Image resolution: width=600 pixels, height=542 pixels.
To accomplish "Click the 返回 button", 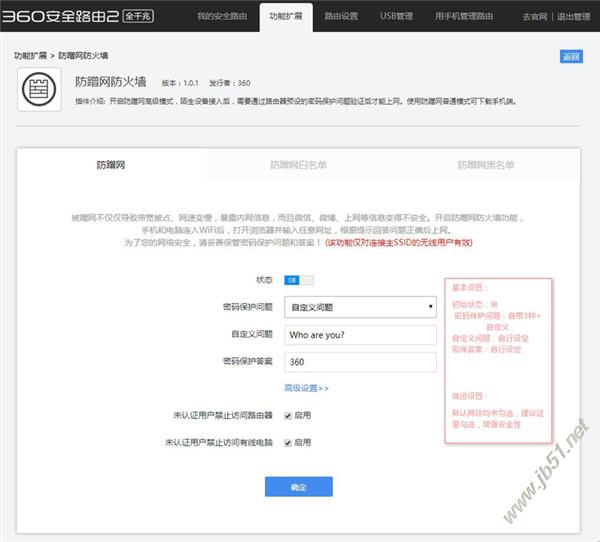I will [571, 57].
